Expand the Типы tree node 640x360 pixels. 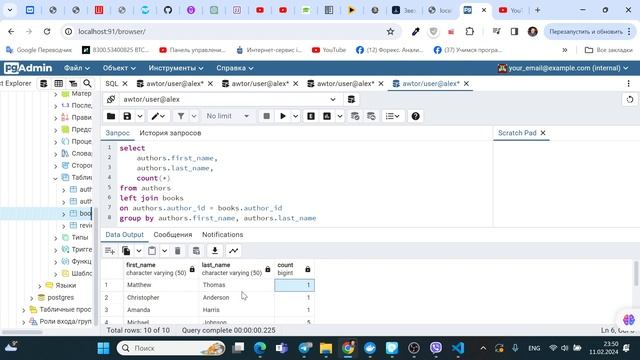(56, 238)
